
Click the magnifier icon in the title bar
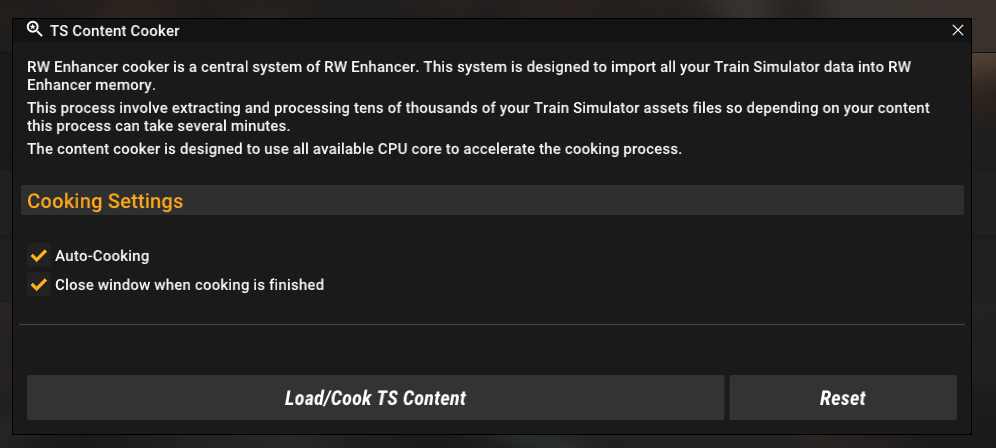(x=34, y=29)
